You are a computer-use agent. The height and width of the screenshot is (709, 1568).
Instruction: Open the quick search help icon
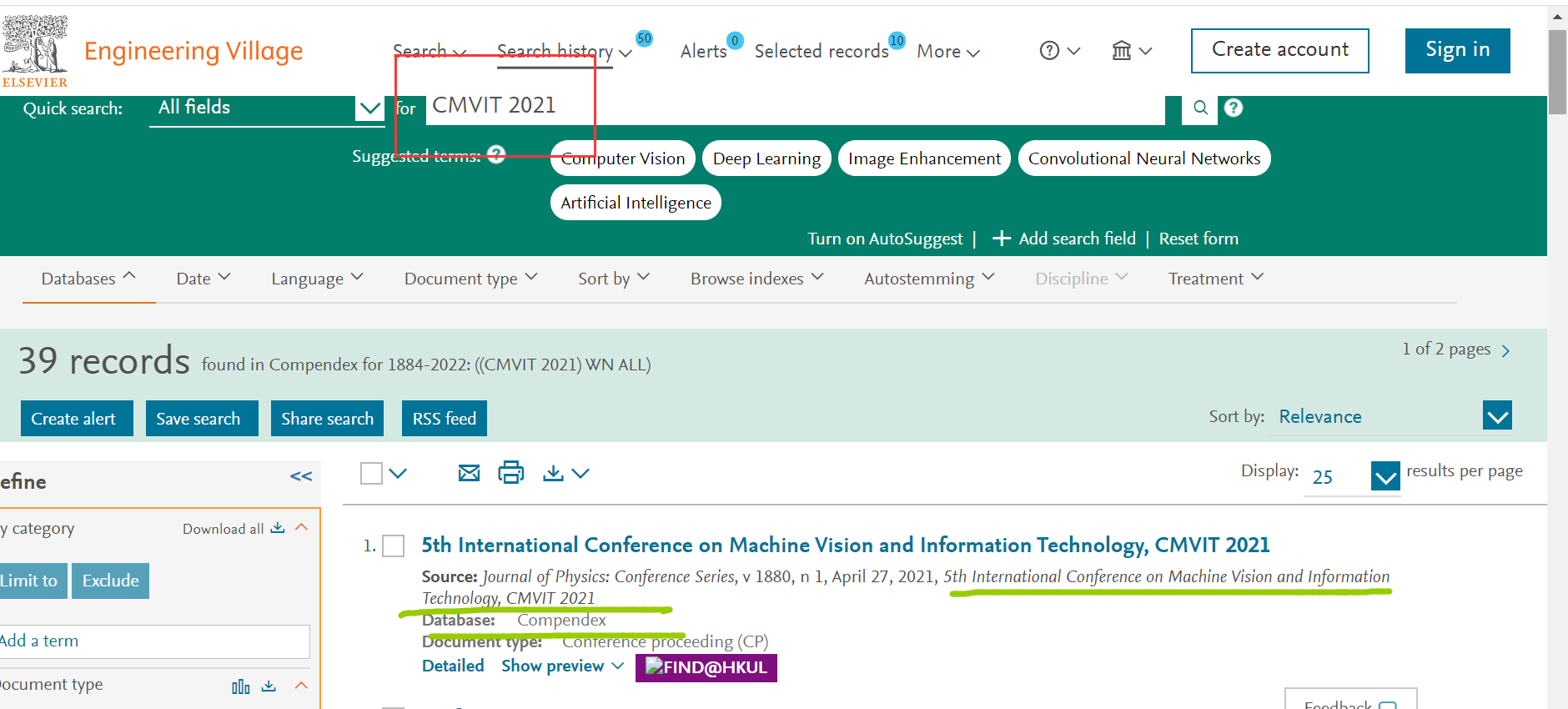[x=1234, y=108]
